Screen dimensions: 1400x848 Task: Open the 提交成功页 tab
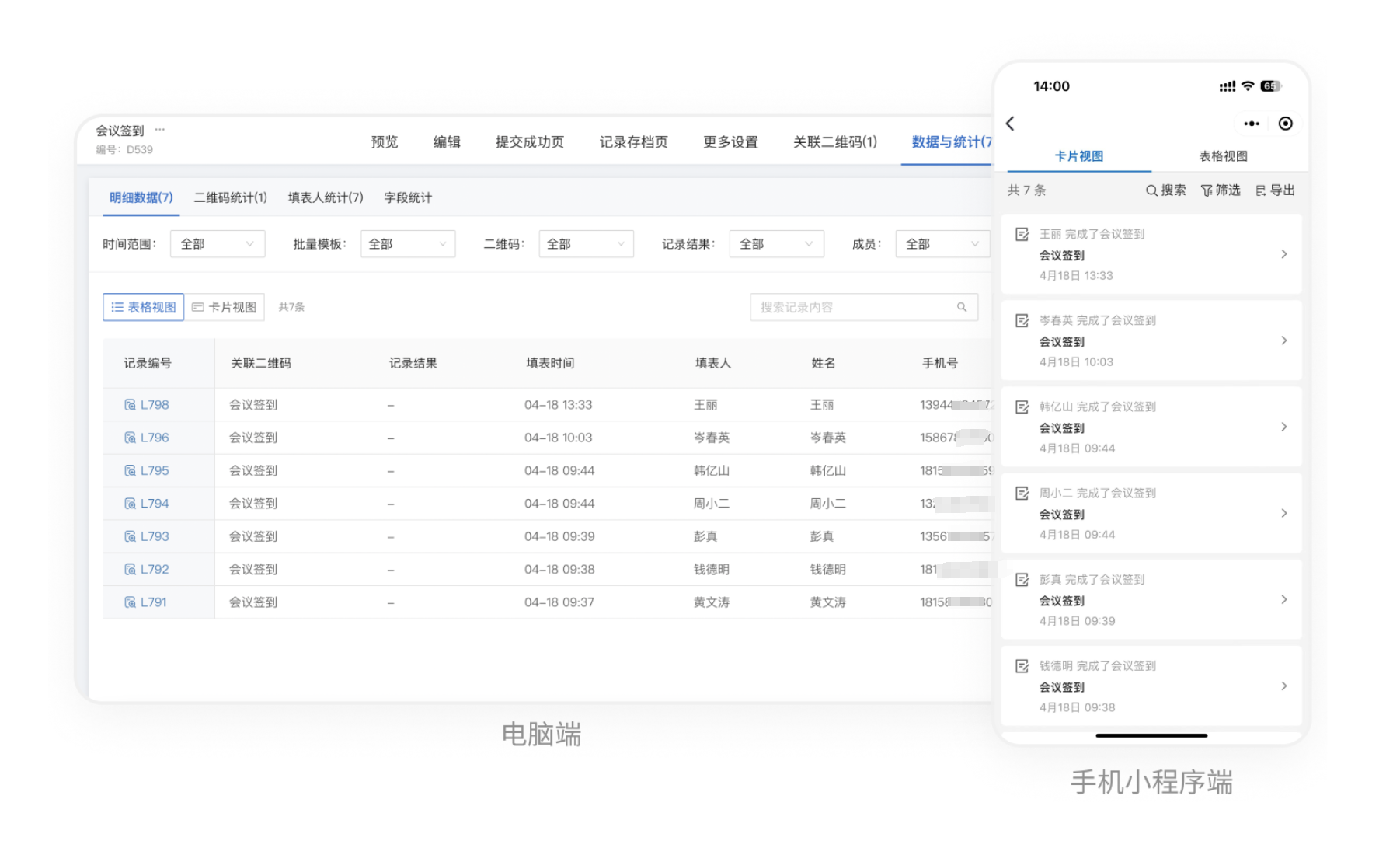530,142
